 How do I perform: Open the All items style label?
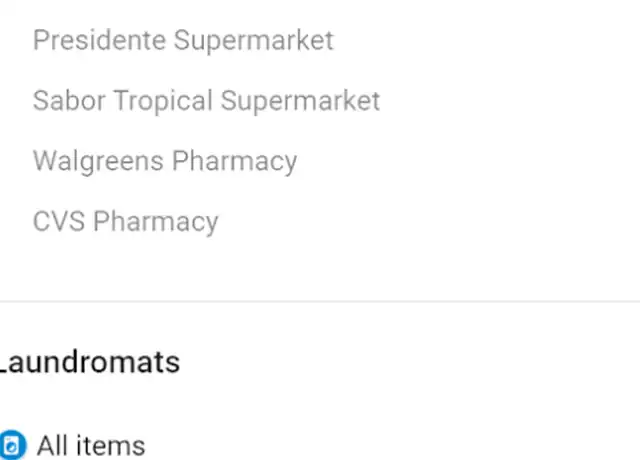click(x=91, y=445)
